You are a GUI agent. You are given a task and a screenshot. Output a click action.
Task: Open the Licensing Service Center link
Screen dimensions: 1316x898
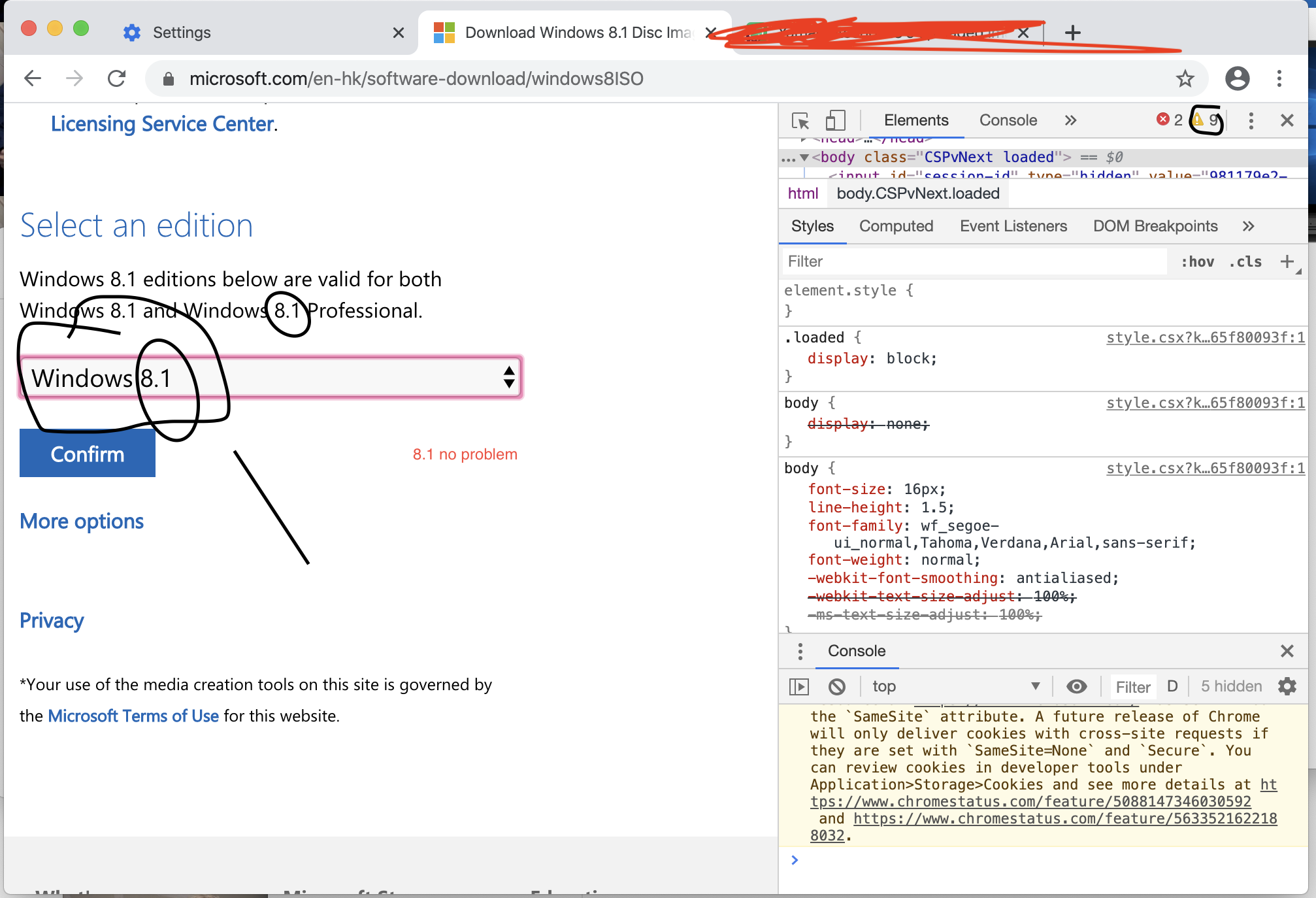point(163,124)
